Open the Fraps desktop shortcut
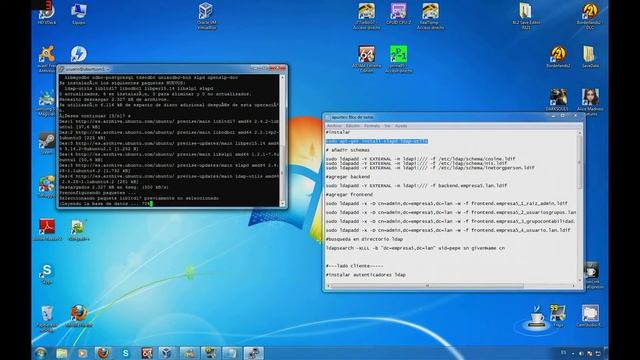The width and height of the screenshot is (640, 360). (x=558, y=315)
